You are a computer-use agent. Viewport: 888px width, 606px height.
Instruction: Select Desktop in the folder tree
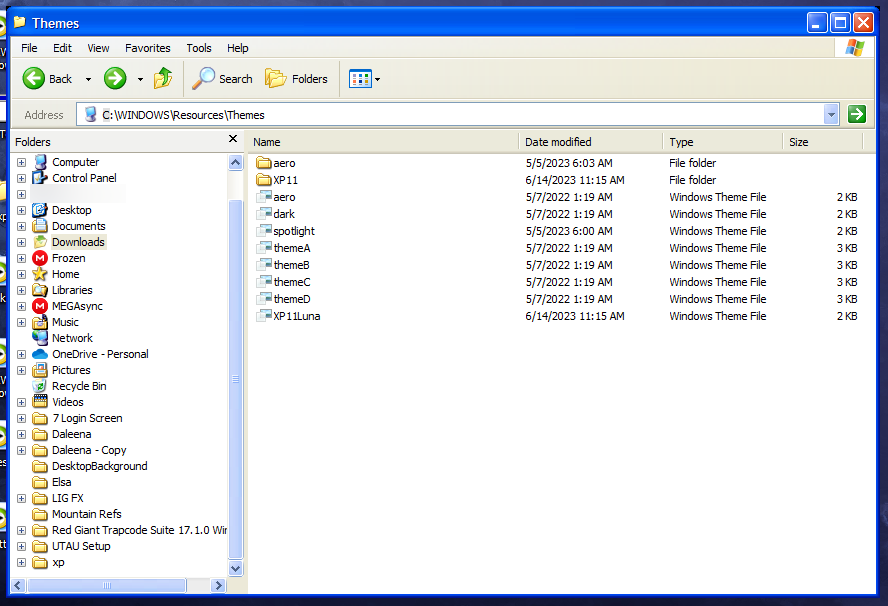click(71, 210)
